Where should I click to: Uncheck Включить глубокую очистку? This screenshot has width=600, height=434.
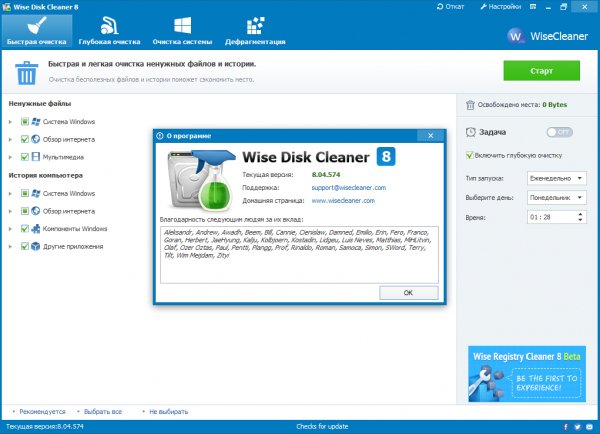tap(469, 155)
